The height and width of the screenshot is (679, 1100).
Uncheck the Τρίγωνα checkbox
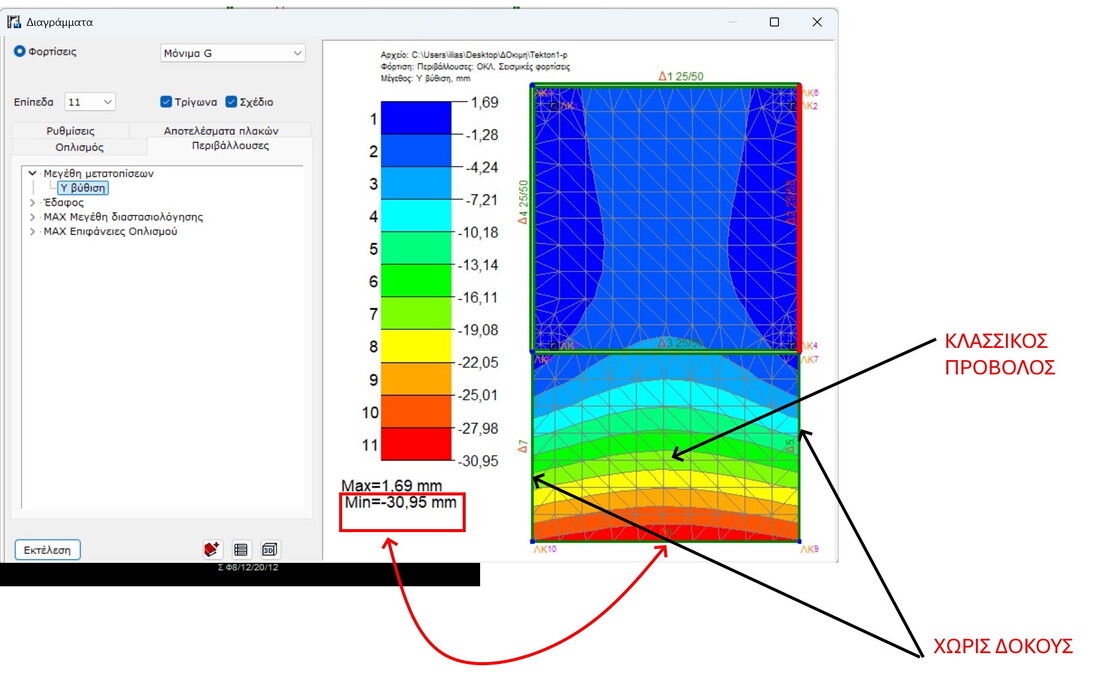click(167, 102)
